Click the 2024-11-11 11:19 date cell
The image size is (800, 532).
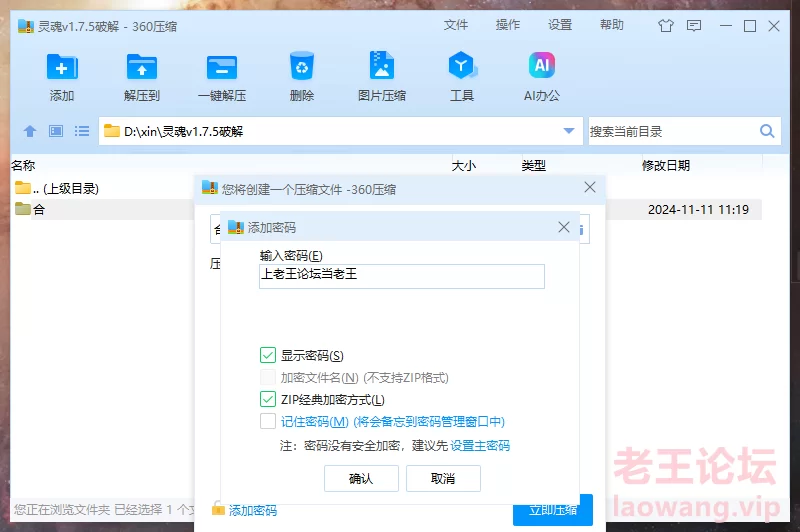(698, 210)
